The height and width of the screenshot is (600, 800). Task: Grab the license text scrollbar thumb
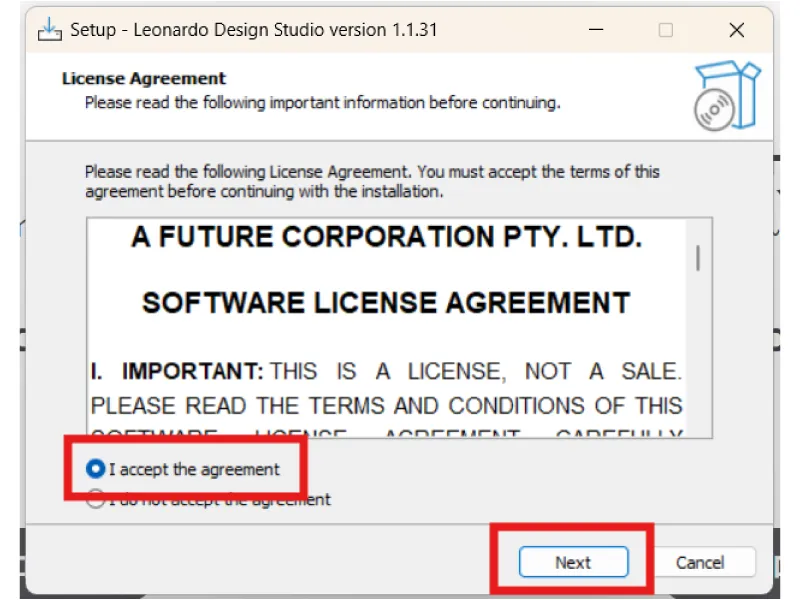(697, 257)
